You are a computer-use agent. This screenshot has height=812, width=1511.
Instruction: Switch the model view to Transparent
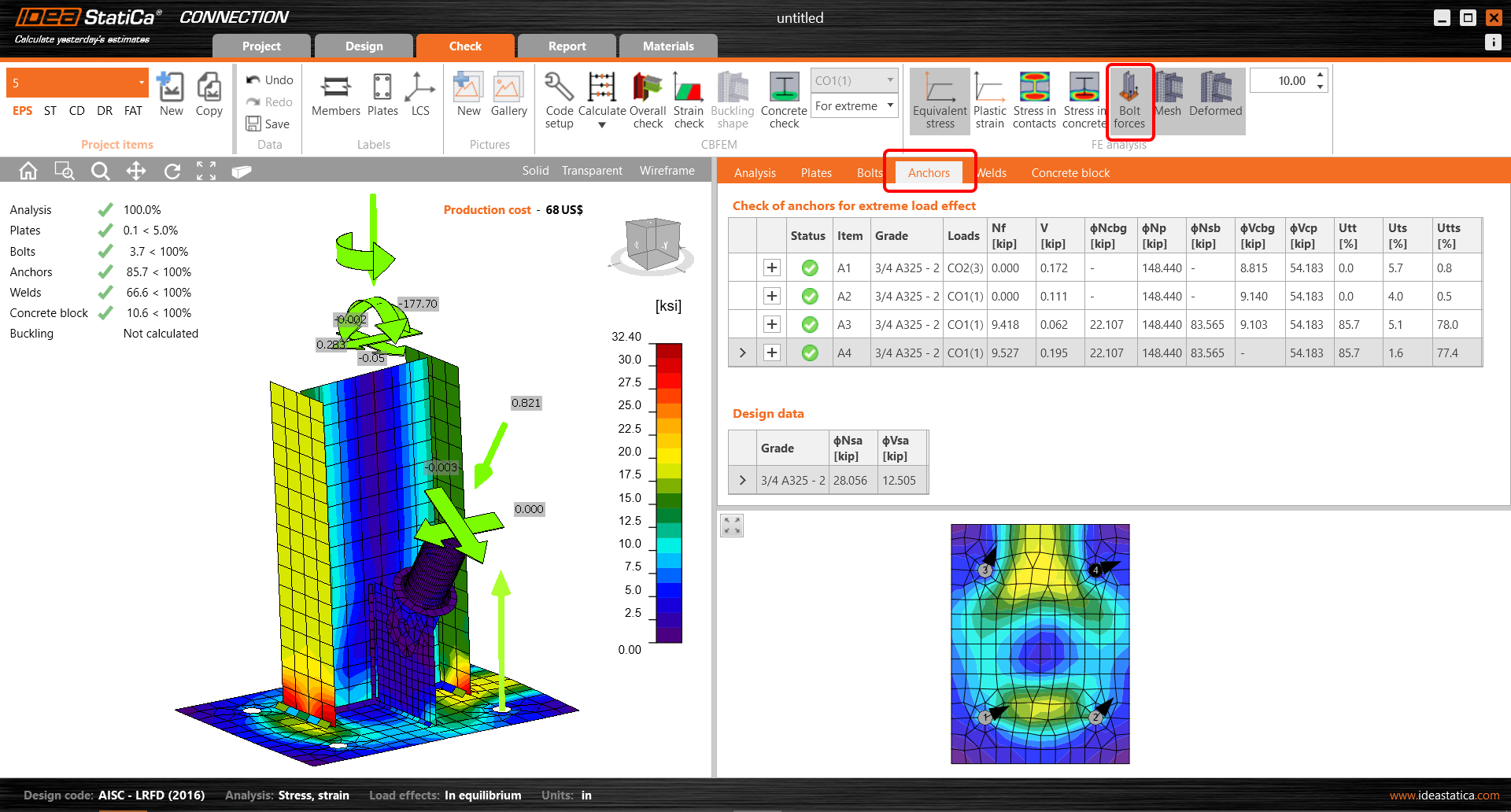591,170
